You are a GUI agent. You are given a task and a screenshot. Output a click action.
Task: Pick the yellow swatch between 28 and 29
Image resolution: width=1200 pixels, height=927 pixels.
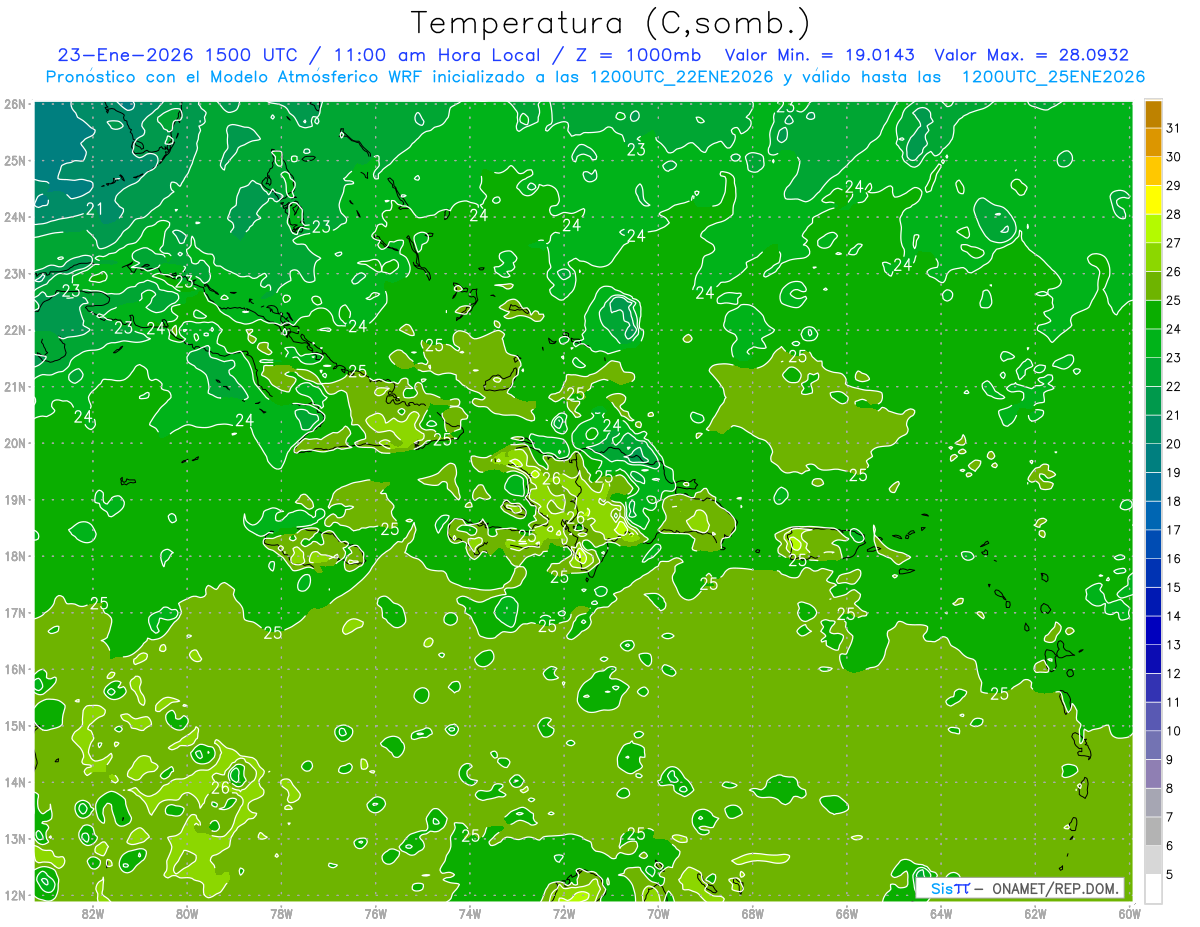1153,200
